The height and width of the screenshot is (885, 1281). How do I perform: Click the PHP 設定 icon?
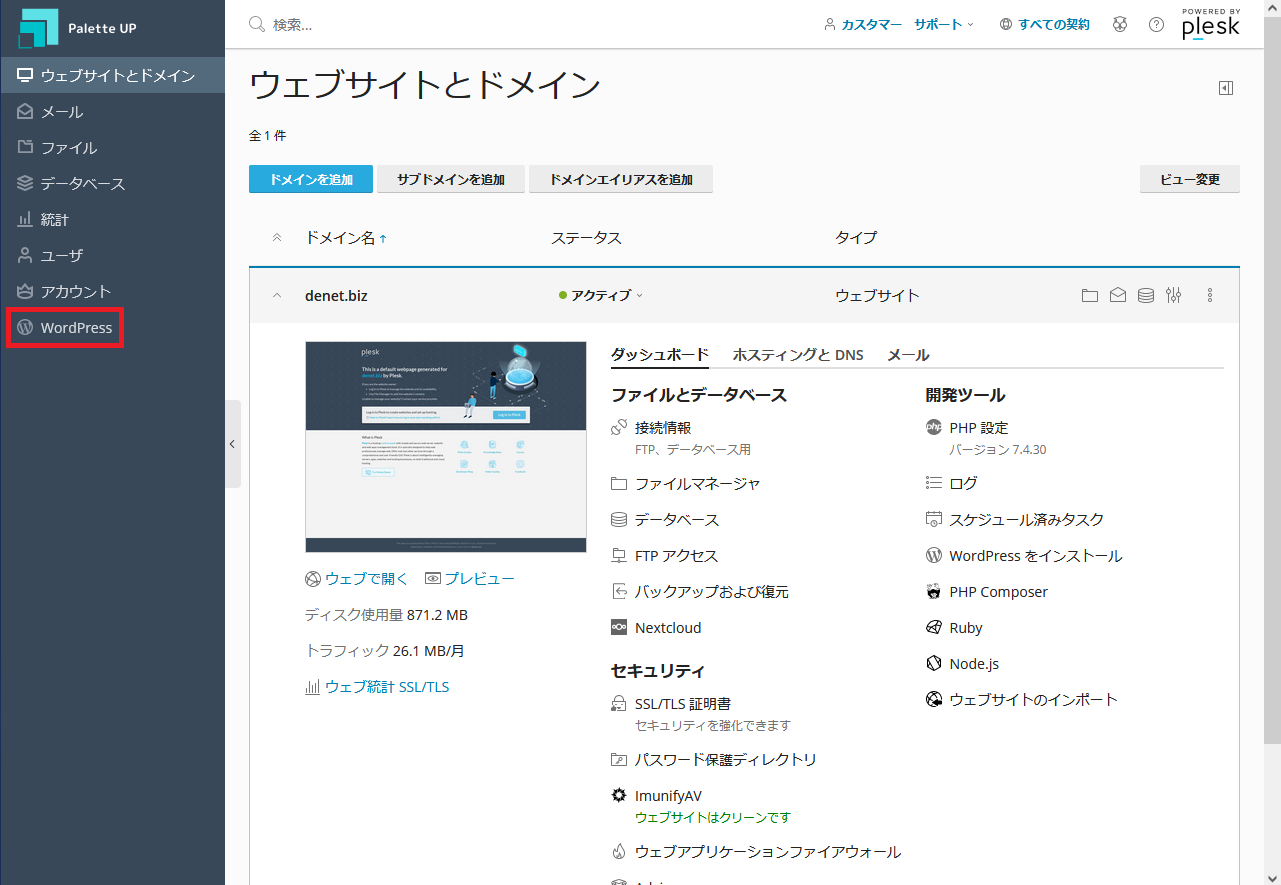coord(934,427)
